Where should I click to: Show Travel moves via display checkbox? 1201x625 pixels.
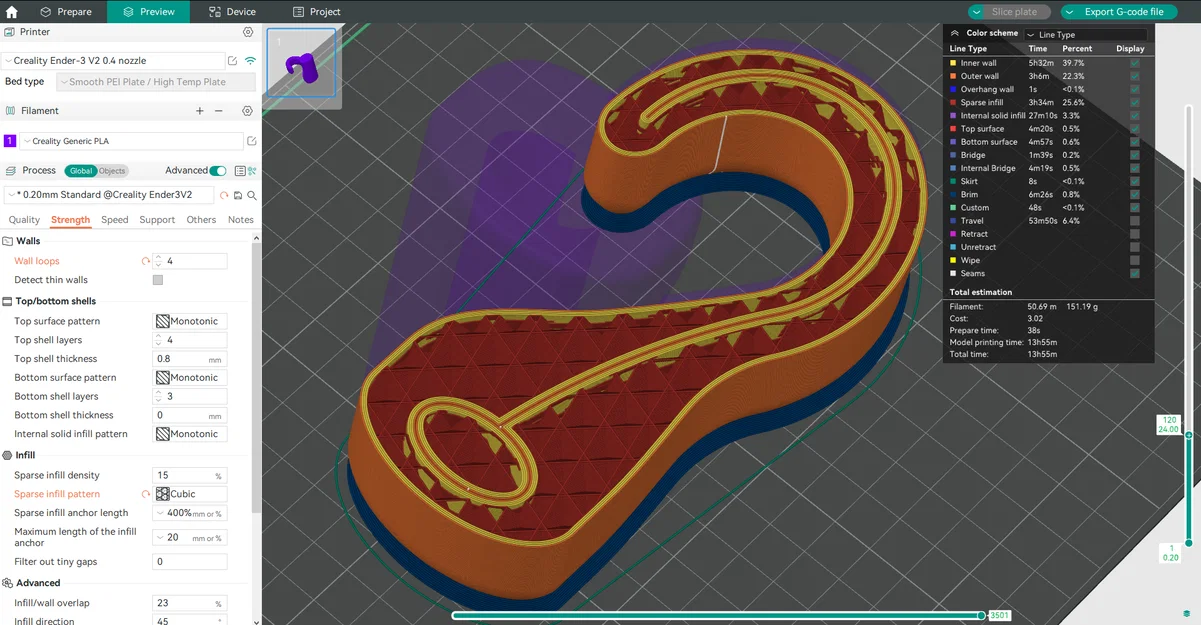(x=1134, y=221)
